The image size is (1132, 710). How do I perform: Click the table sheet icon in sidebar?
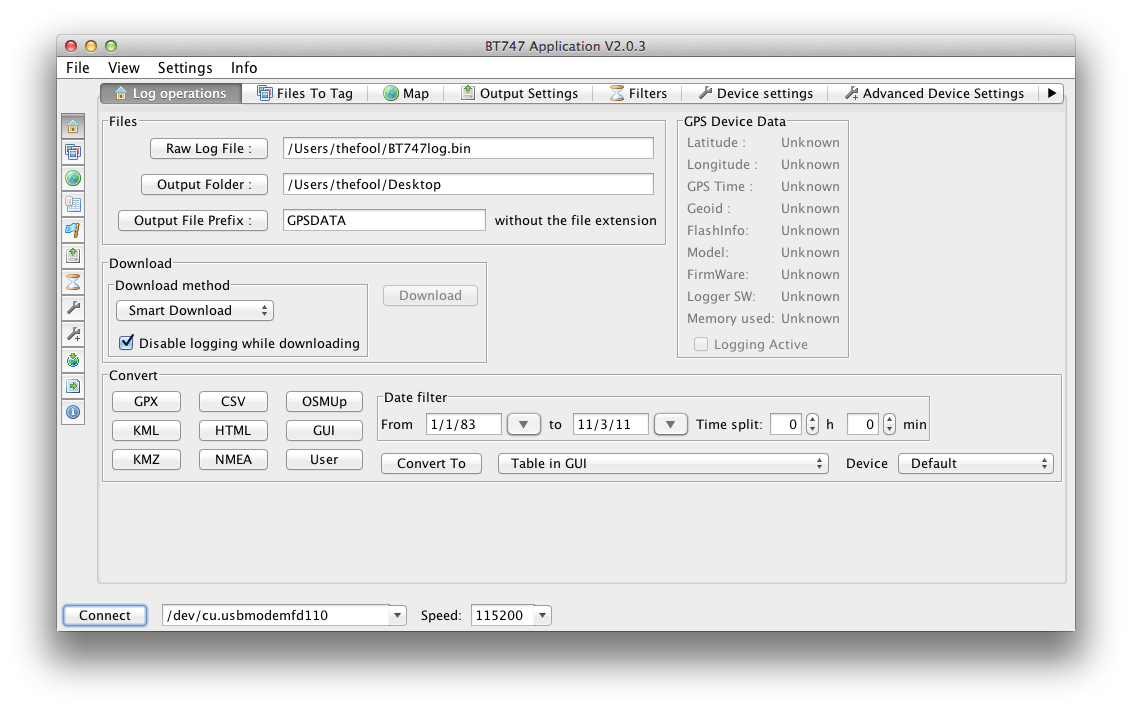coord(73,204)
